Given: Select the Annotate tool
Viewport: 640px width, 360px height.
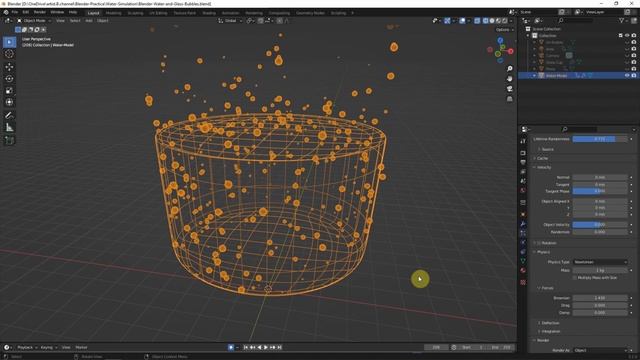Looking at the screenshot, I should pyautogui.click(x=9, y=116).
